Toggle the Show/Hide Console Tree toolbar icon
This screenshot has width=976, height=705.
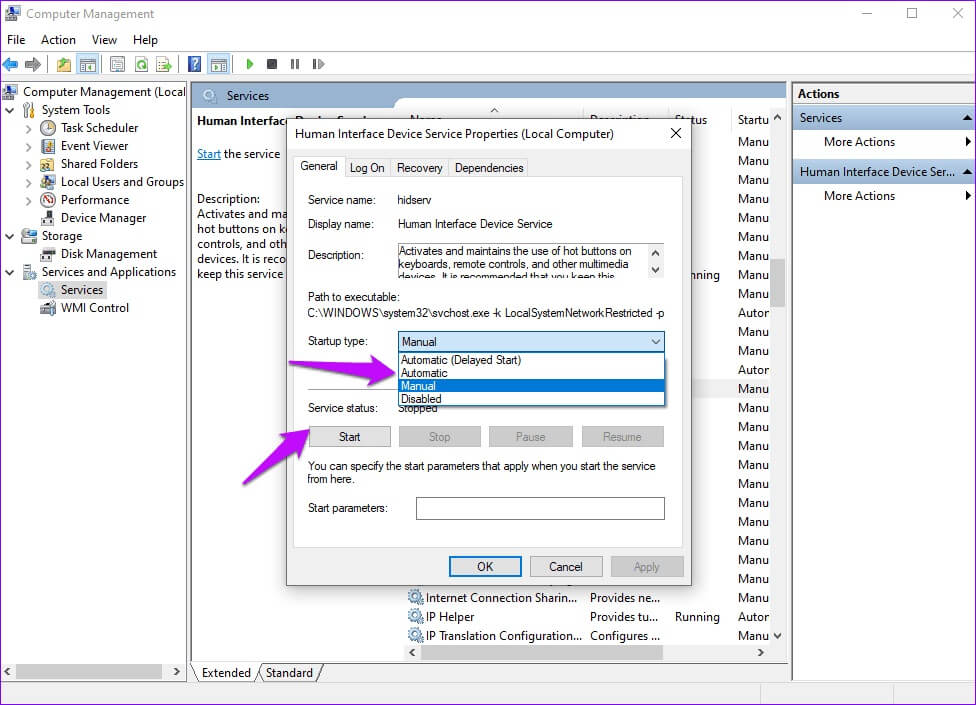(x=87, y=64)
